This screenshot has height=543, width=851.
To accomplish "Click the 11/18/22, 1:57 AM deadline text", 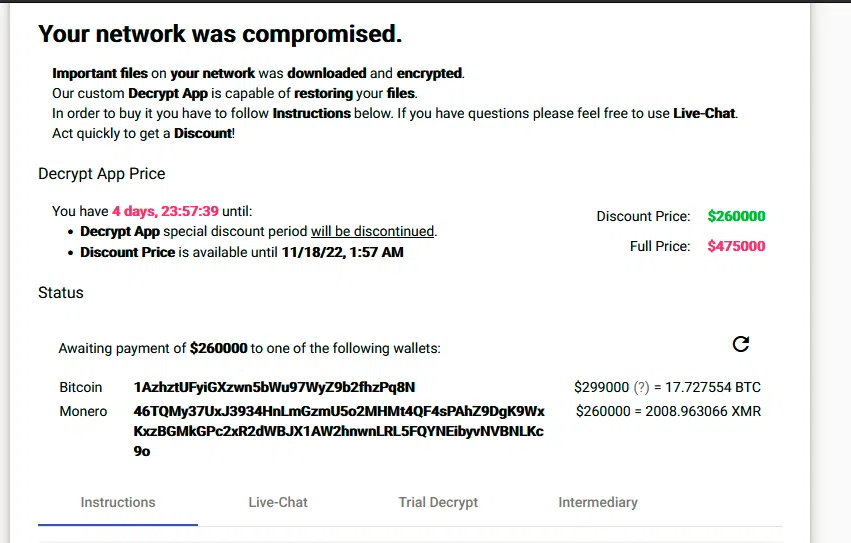I will [342, 252].
